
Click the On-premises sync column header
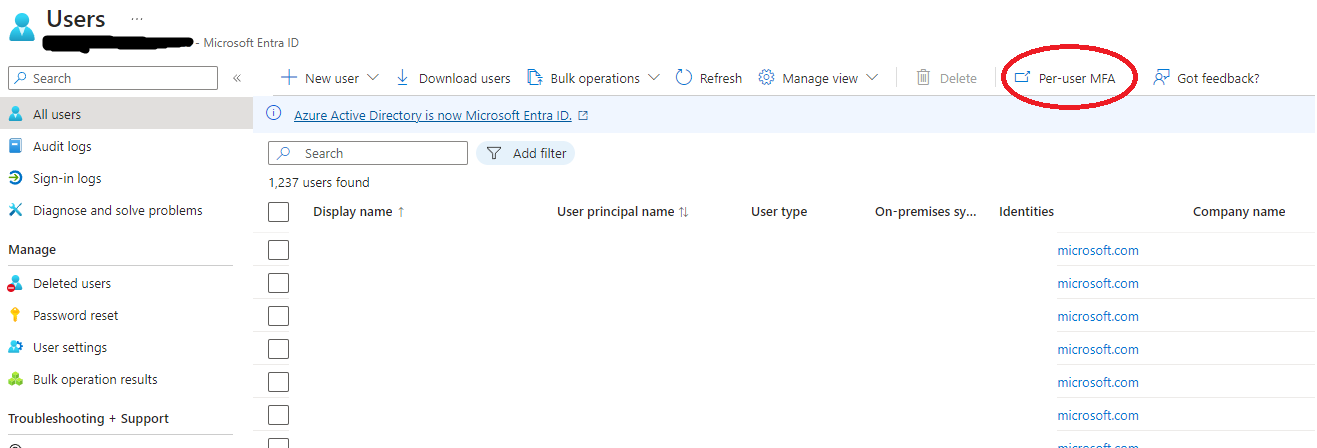926,212
